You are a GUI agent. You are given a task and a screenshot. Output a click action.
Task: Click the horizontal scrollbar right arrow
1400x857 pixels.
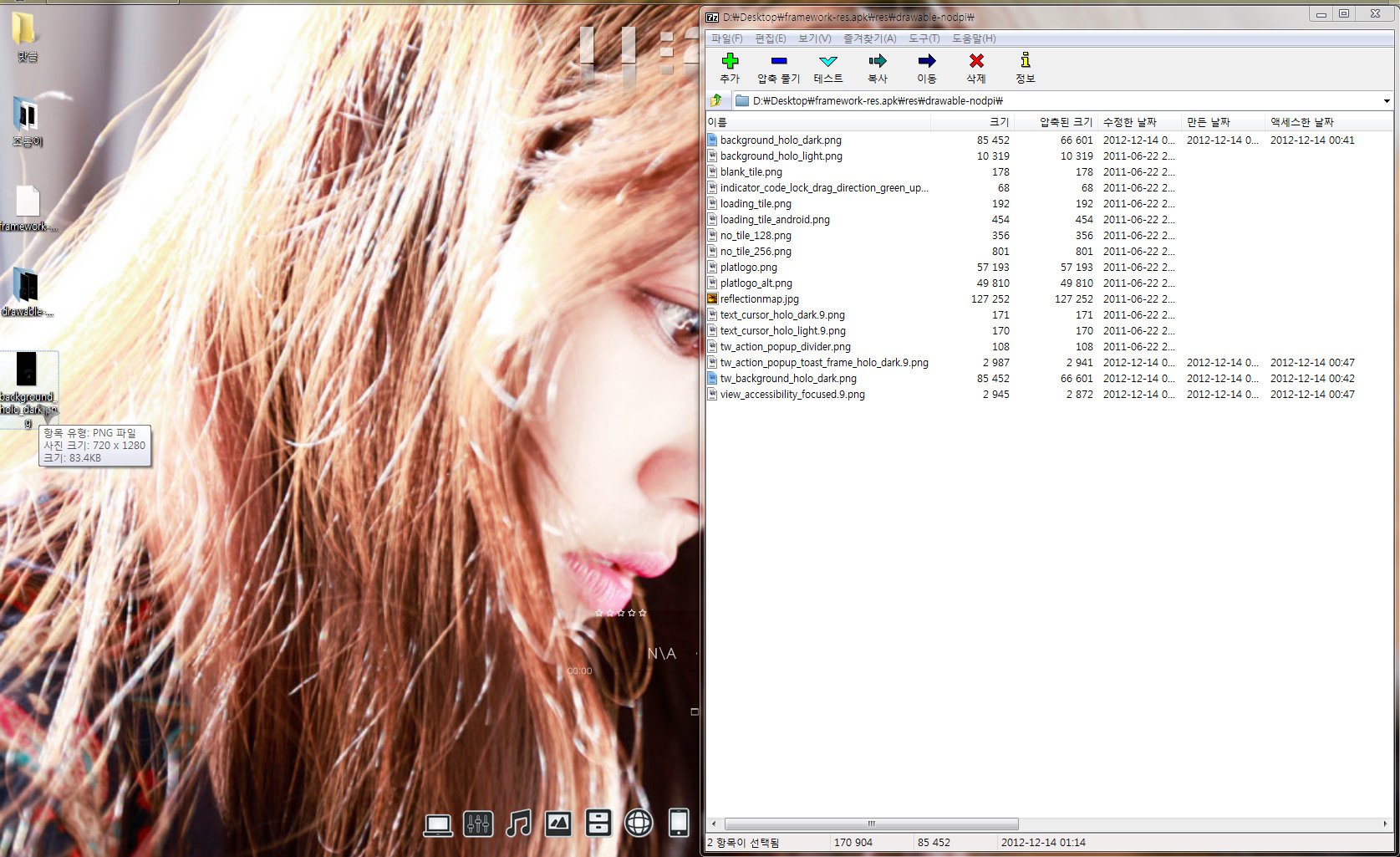[1385, 824]
